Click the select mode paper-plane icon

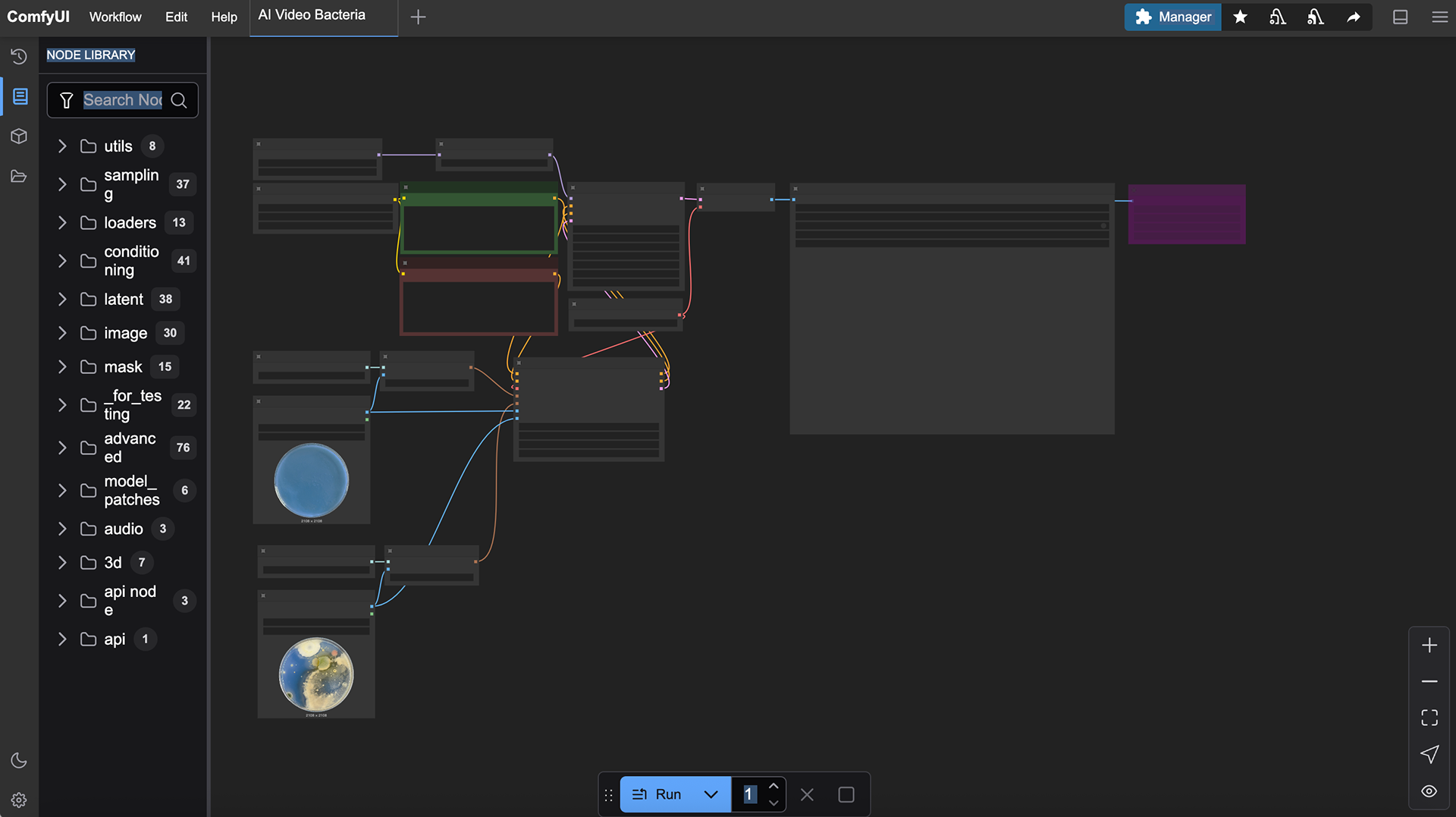(1429, 754)
